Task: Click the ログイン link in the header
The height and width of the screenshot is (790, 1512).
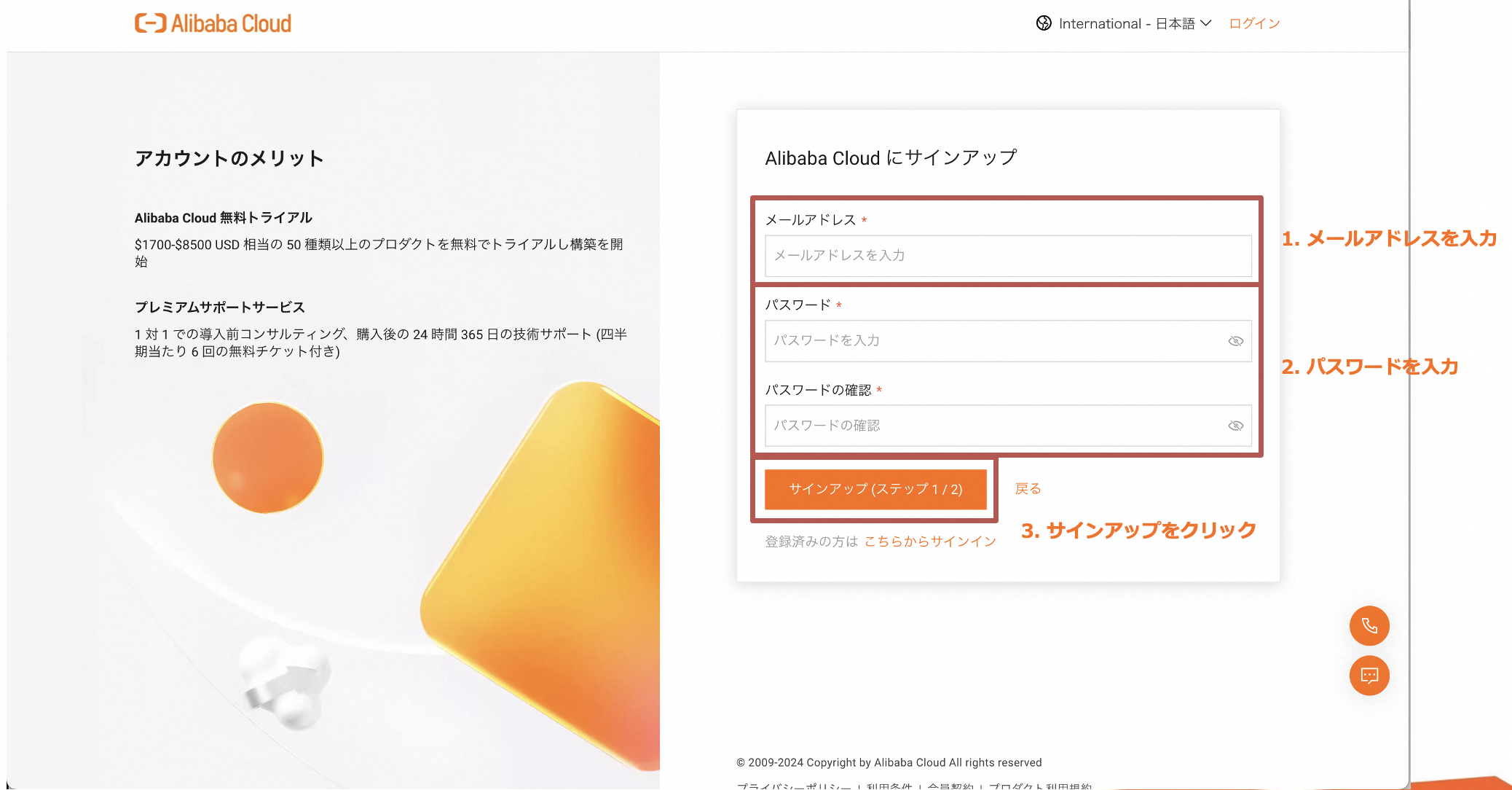Action: (1254, 23)
